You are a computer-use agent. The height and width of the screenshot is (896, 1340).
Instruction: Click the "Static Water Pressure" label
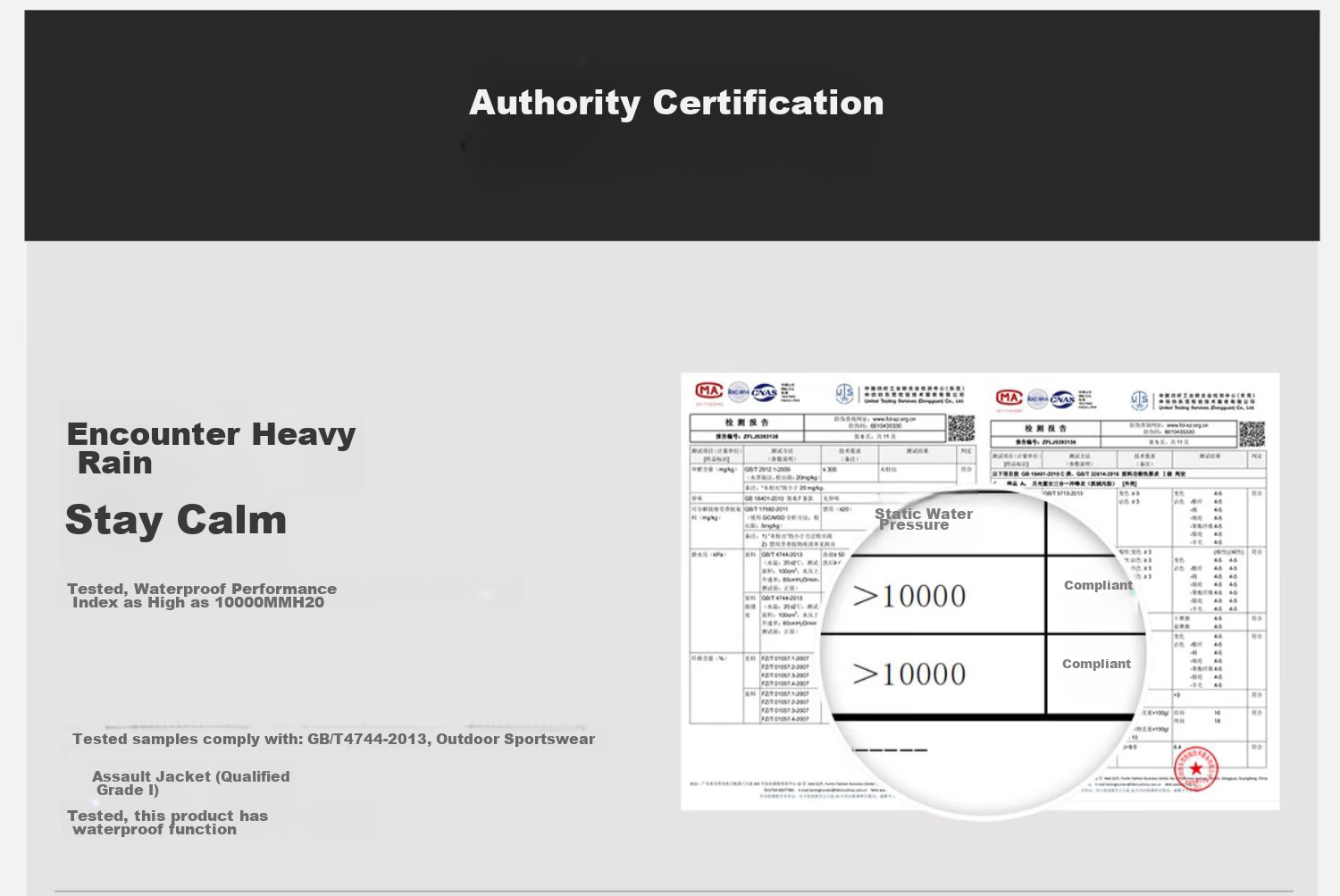(x=924, y=519)
